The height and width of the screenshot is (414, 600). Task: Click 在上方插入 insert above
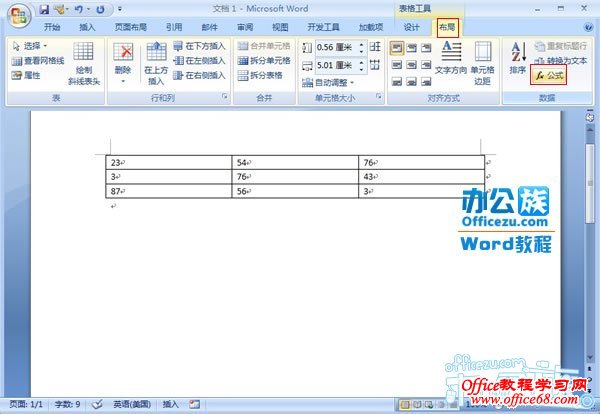click(x=156, y=64)
